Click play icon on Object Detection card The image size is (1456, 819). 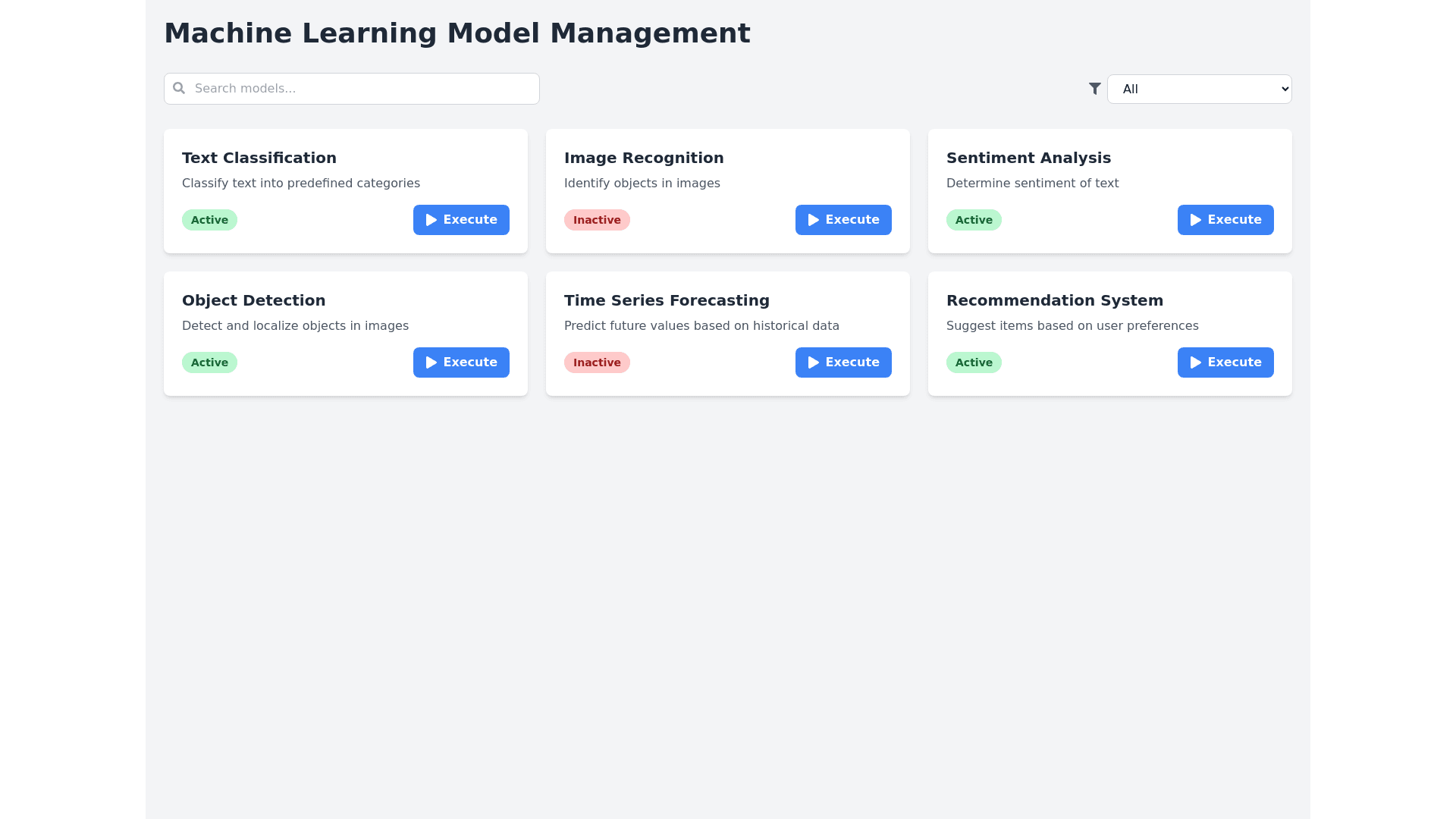pos(431,362)
